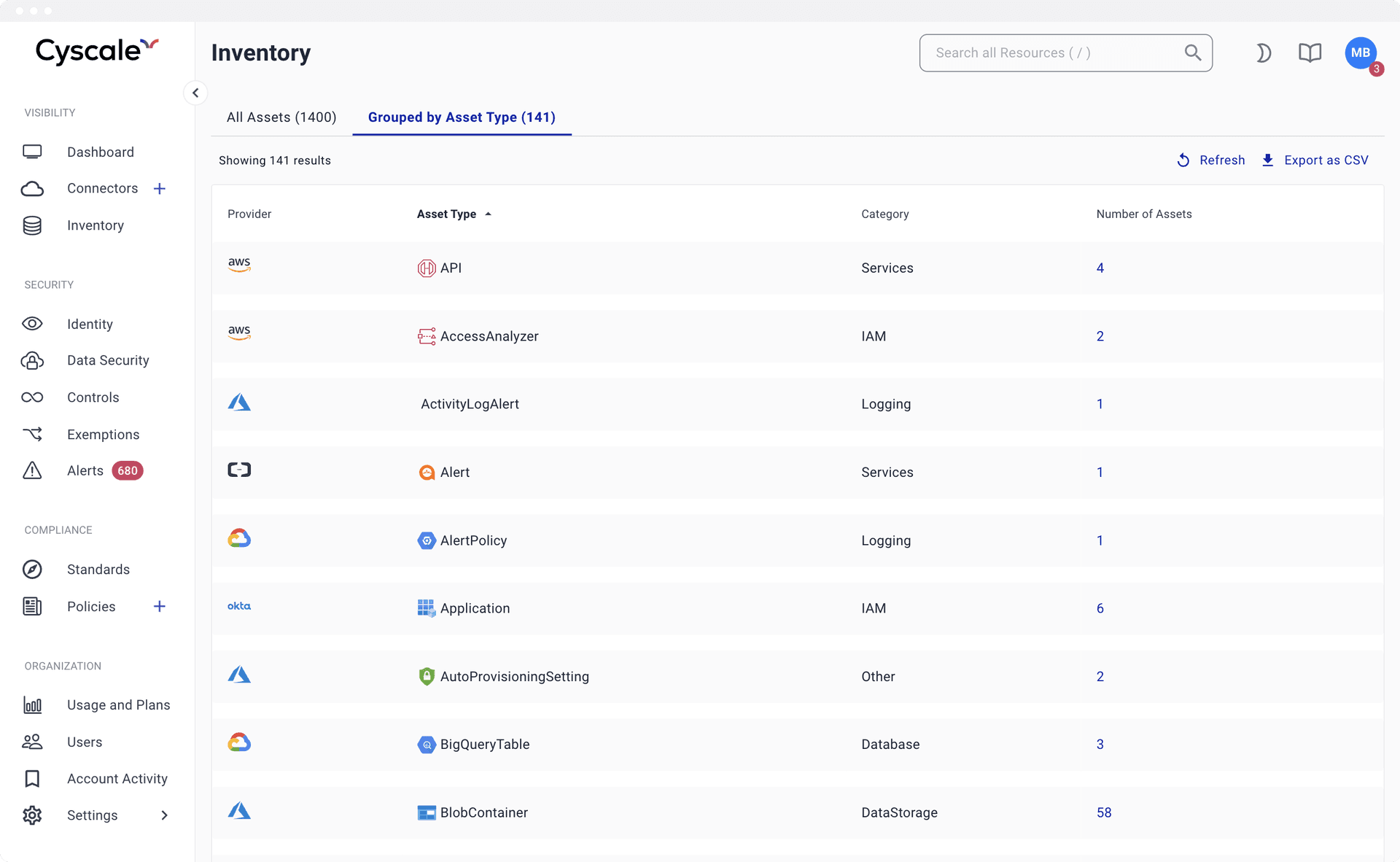Open the documentation book icon
This screenshot has width=1400, height=862.
tap(1310, 53)
